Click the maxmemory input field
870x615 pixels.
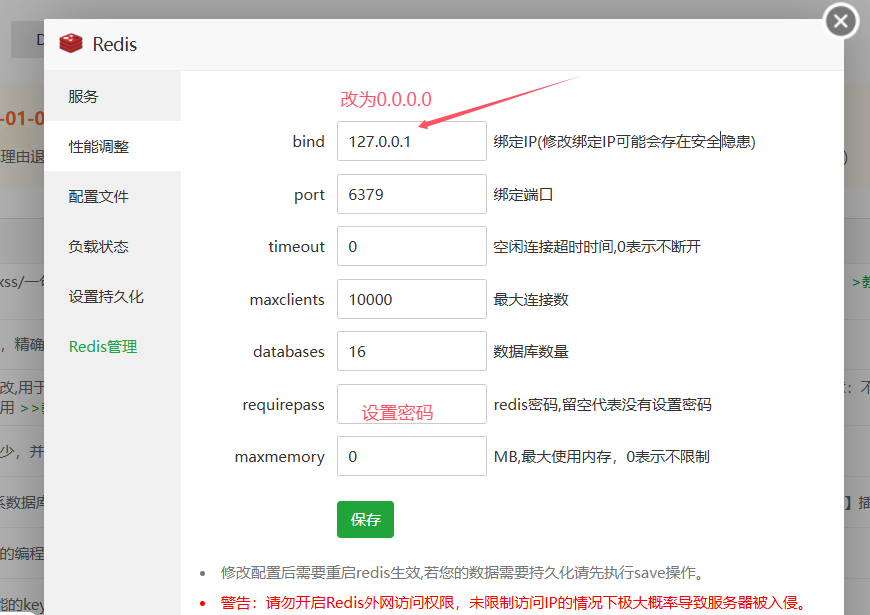click(x=412, y=456)
